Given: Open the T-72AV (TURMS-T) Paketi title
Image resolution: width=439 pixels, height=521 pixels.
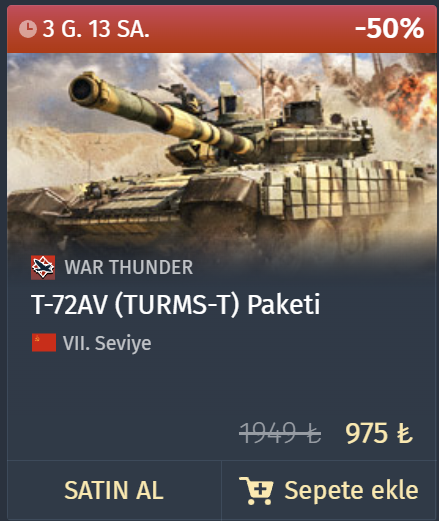Looking at the screenshot, I should coord(176,304).
